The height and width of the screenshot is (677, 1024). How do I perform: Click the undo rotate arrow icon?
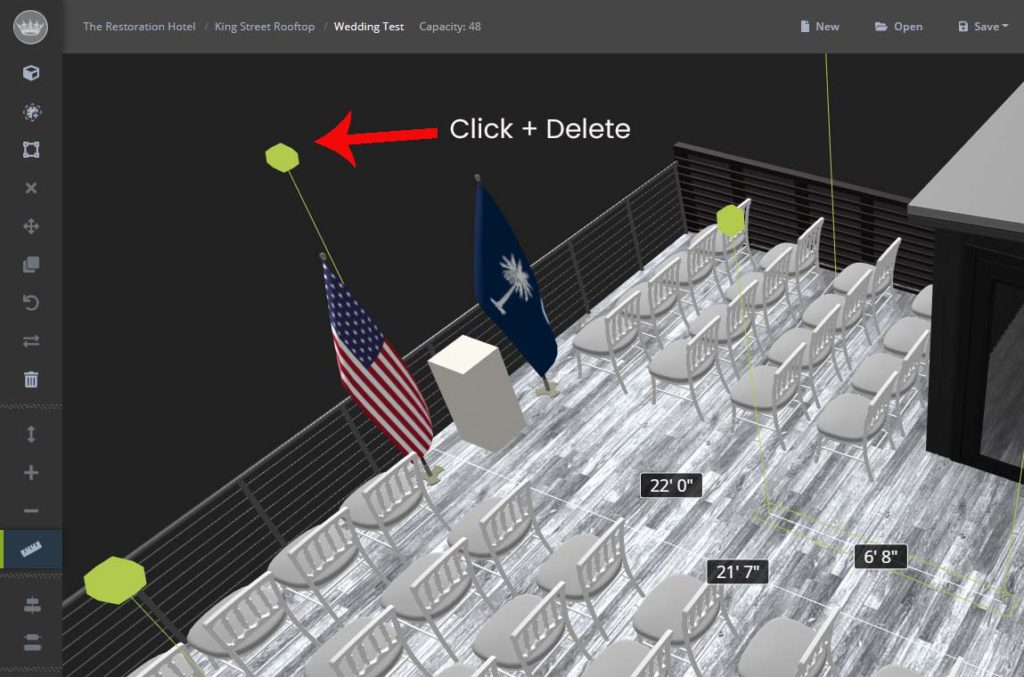(31, 303)
